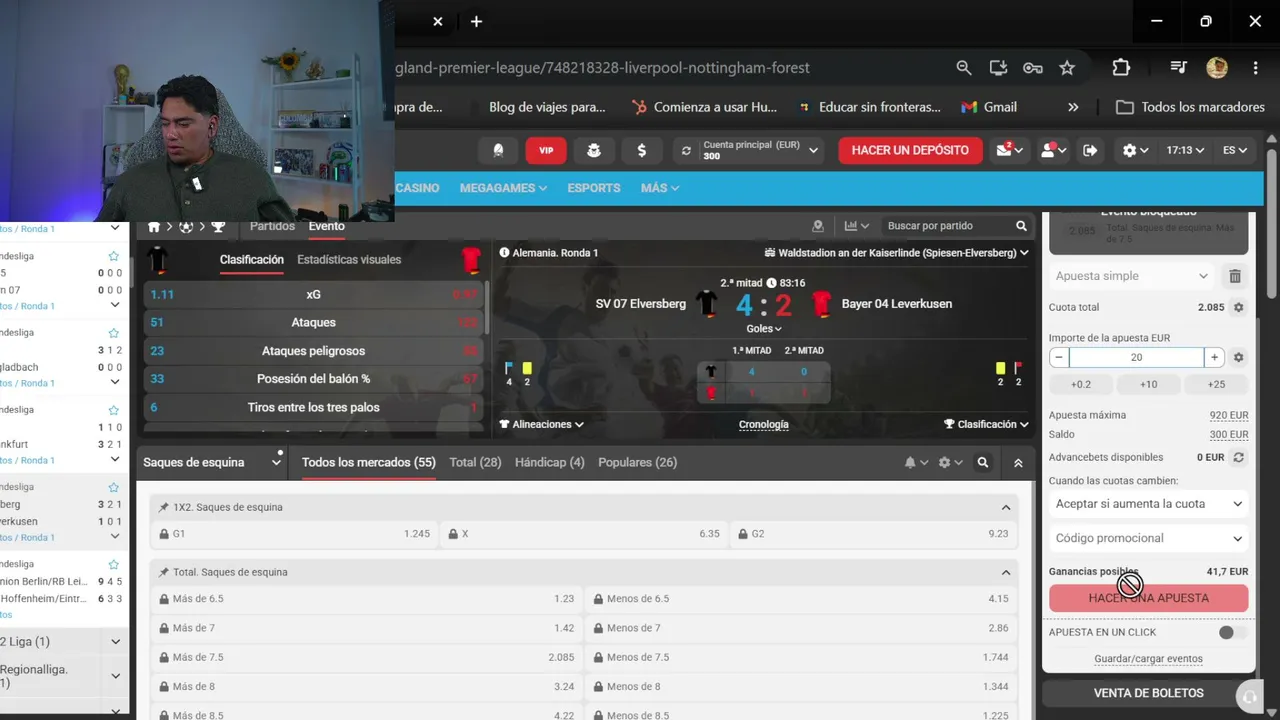Refresh Advancebets disponibles
The width and height of the screenshot is (1280, 720).
click(1238, 457)
